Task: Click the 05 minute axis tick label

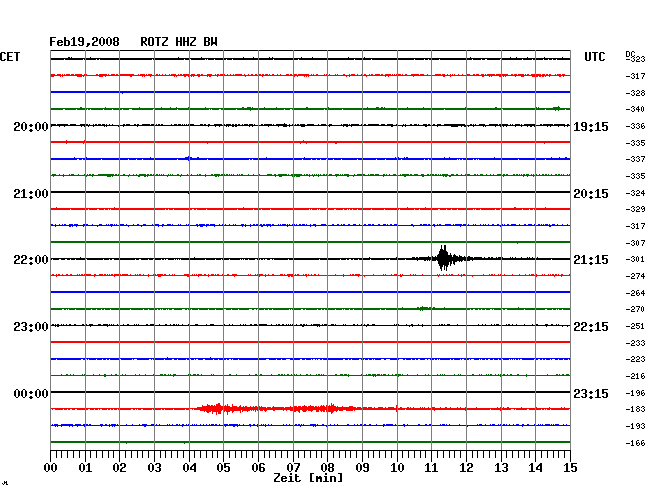Action: [x=223, y=468]
